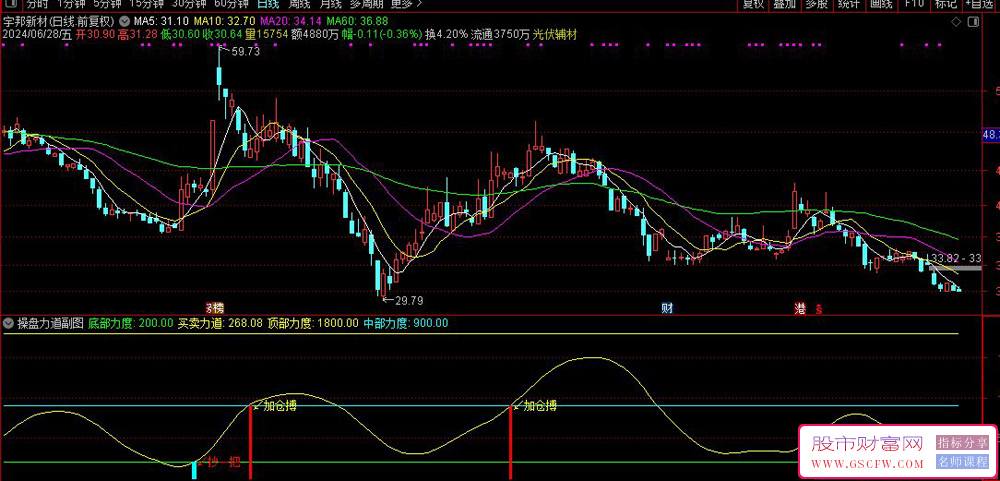This screenshot has width=1000, height=481.
Task: Switch to the 日线 daily period tab
Action: pos(268,4)
